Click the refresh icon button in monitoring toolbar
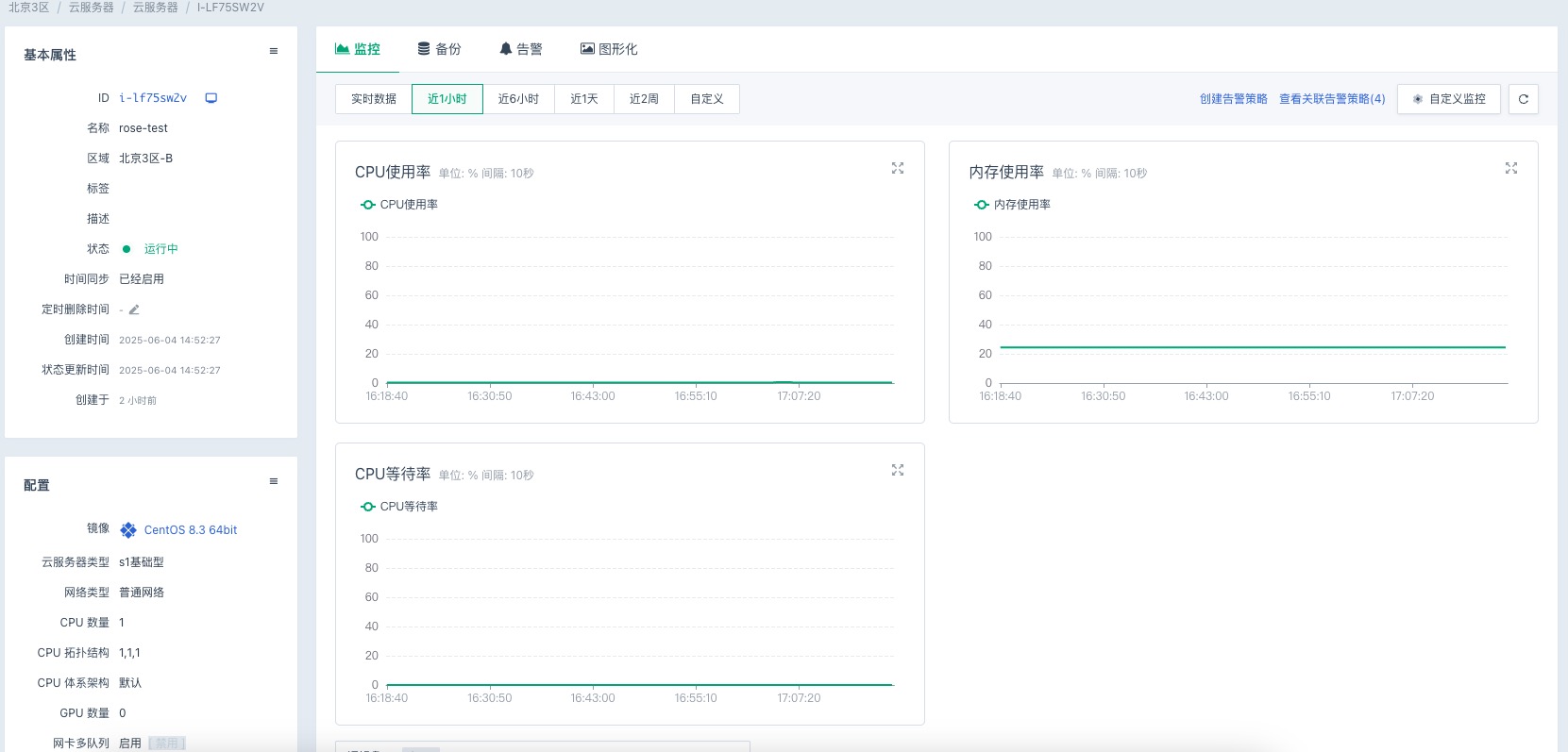The image size is (1568, 752). (1524, 99)
